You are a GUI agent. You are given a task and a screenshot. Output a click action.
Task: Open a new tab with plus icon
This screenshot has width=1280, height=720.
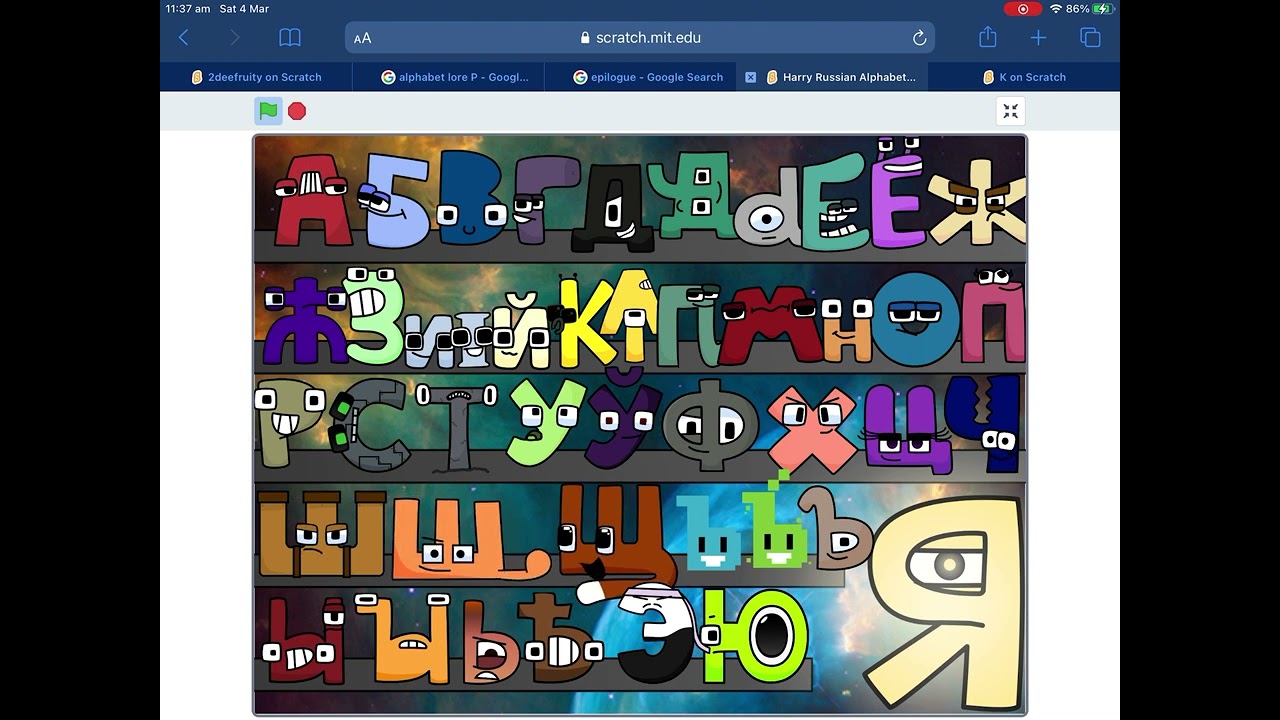pos(1038,38)
